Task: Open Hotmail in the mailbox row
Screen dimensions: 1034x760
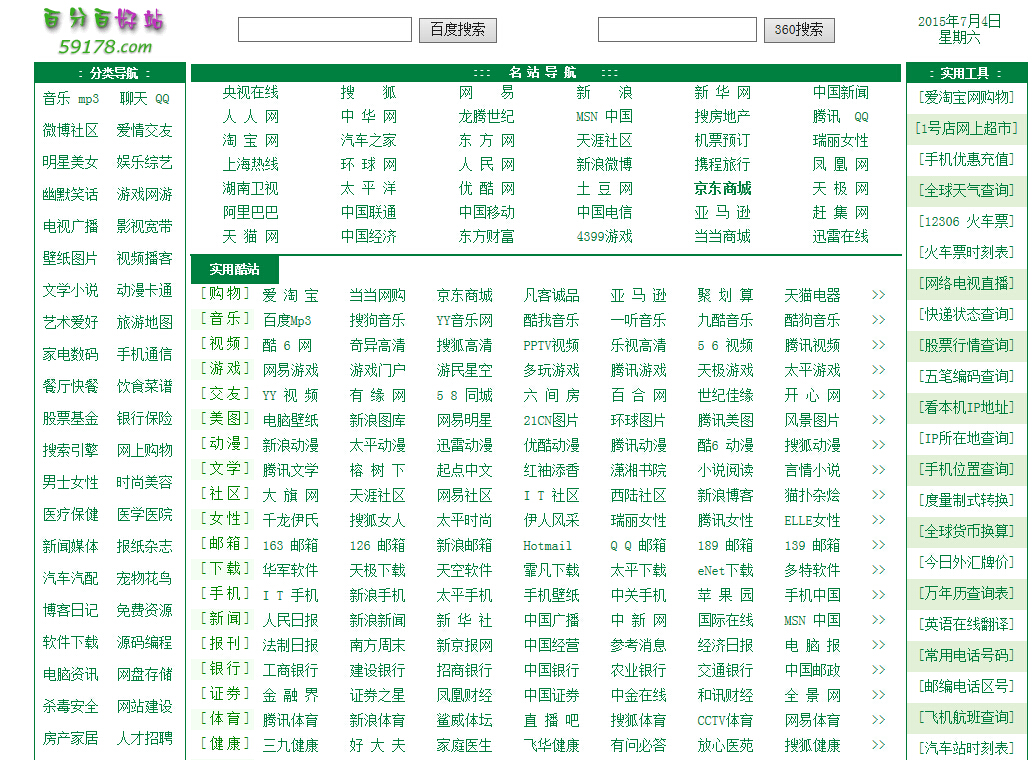Action: (x=547, y=546)
